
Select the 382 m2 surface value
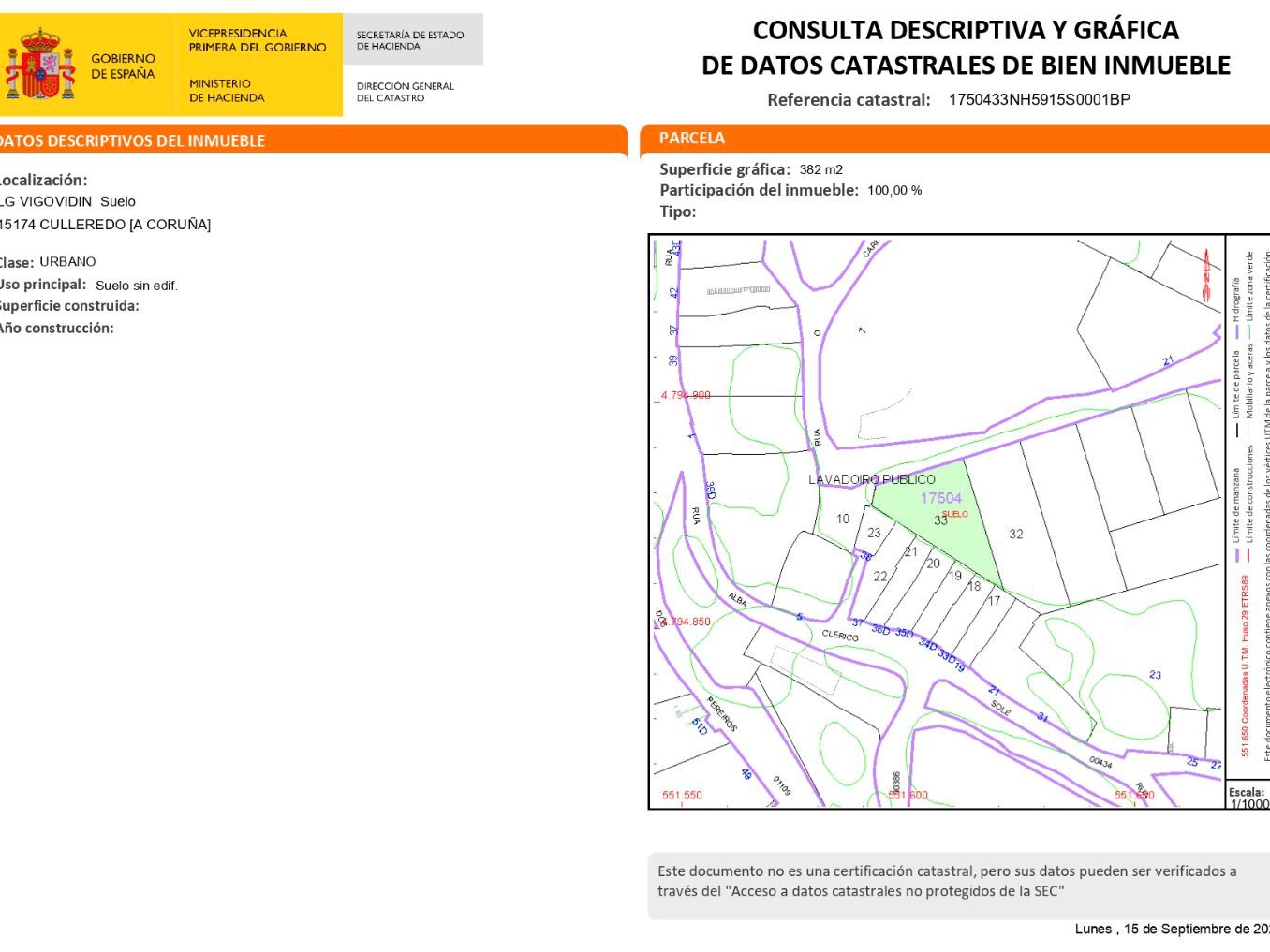(821, 169)
